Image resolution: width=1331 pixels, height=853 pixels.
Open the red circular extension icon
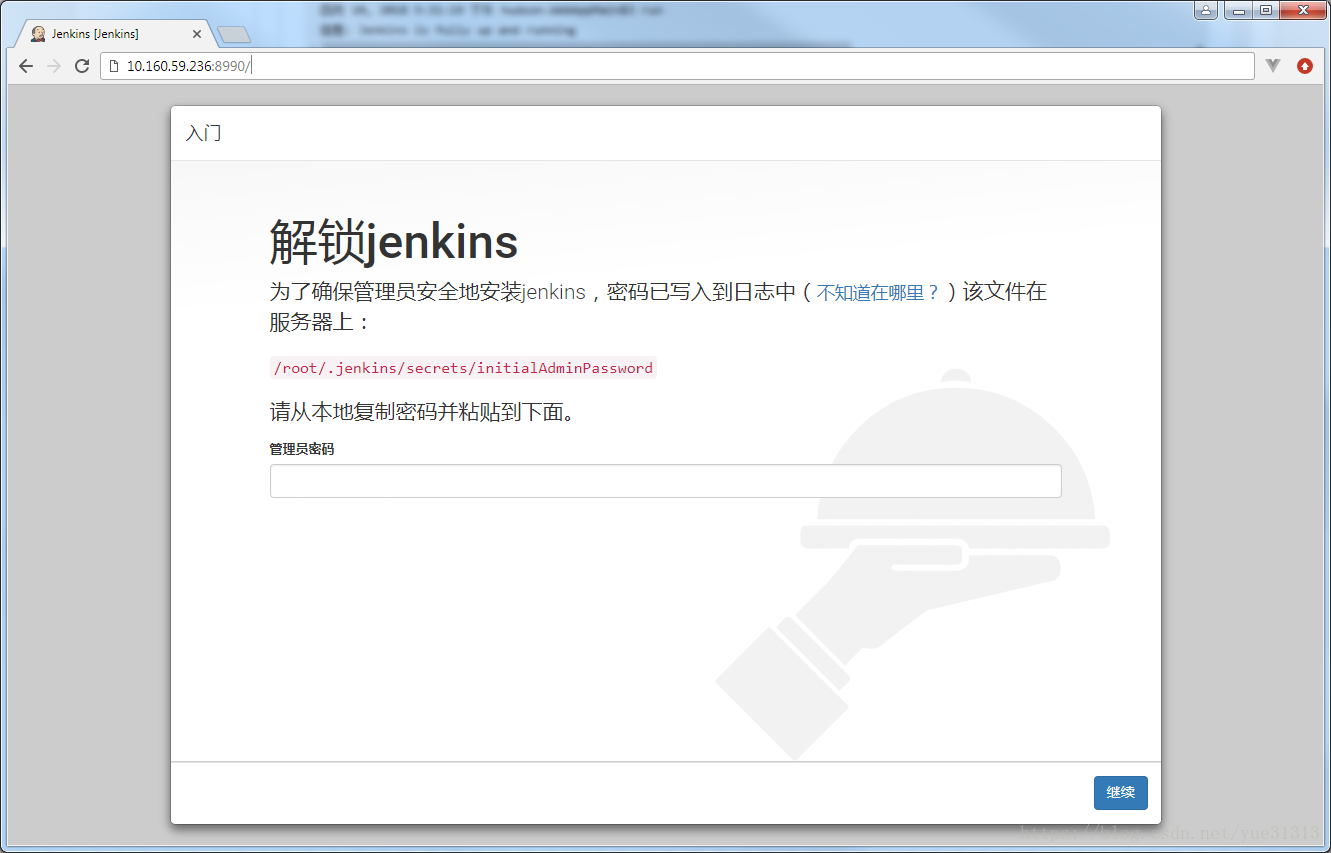tap(1305, 66)
